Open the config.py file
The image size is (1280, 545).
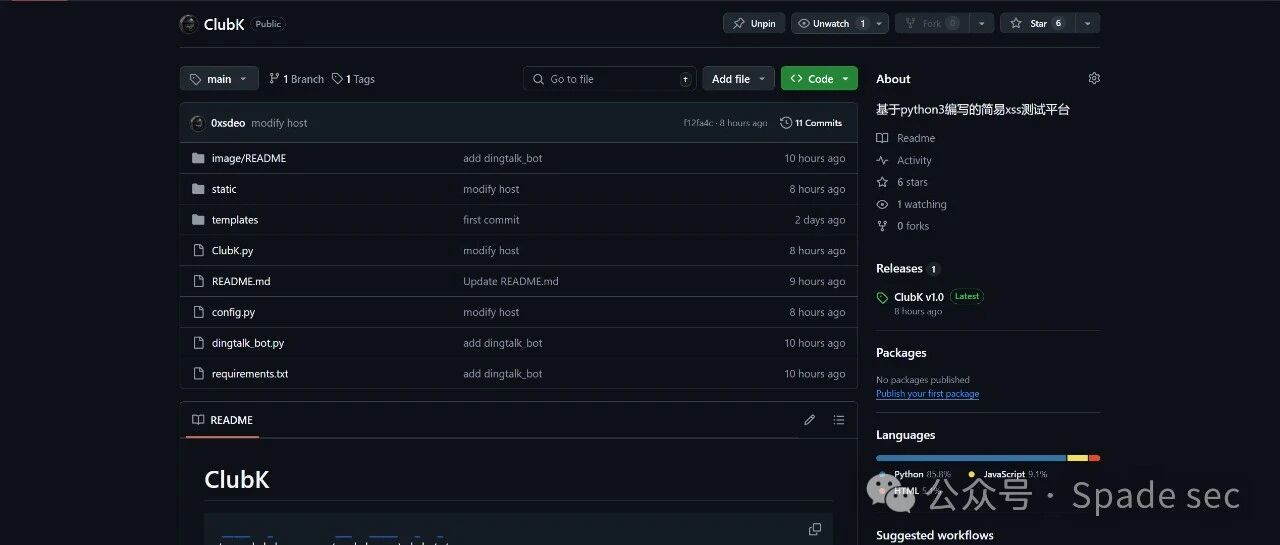click(x=233, y=312)
